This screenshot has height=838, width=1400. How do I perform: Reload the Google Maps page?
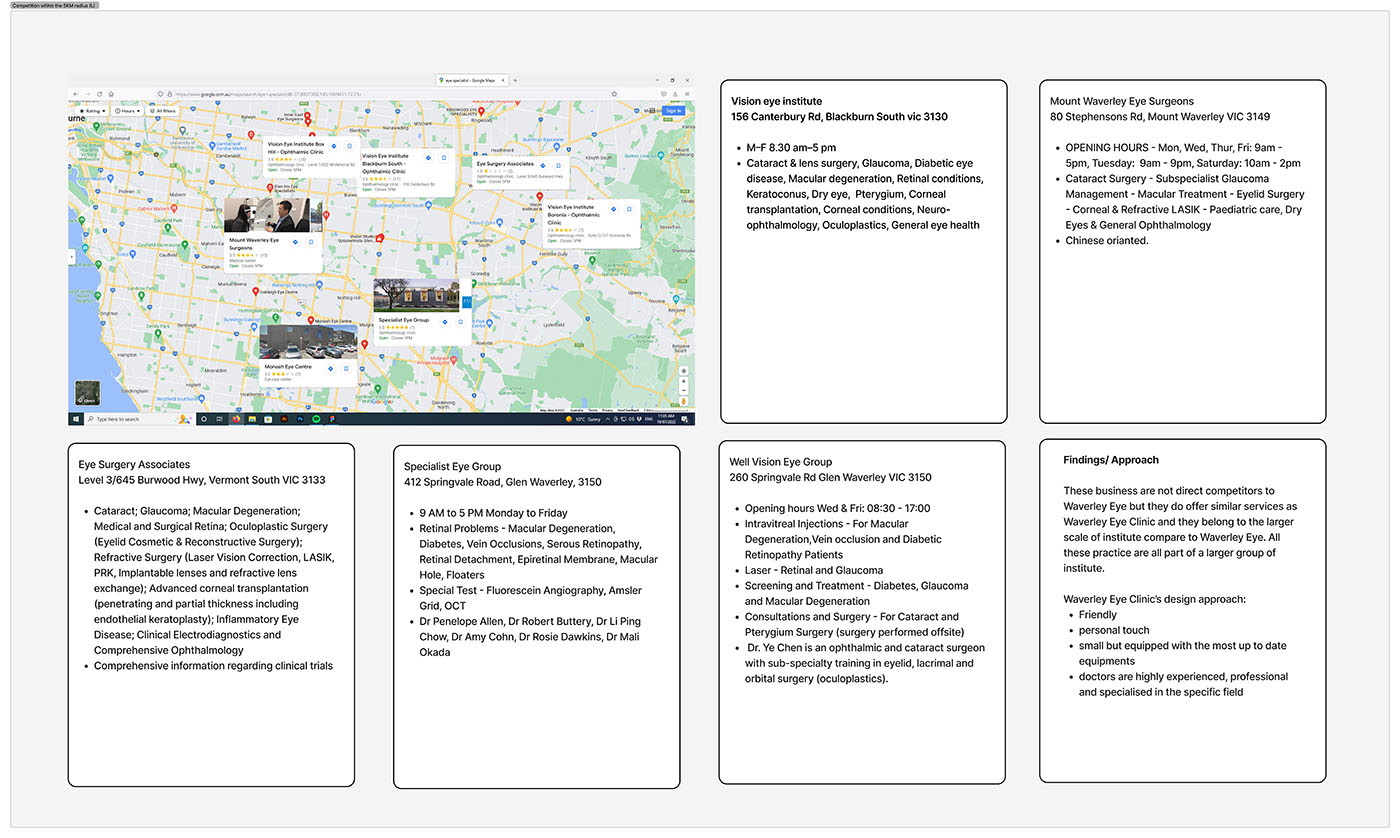coord(99,94)
